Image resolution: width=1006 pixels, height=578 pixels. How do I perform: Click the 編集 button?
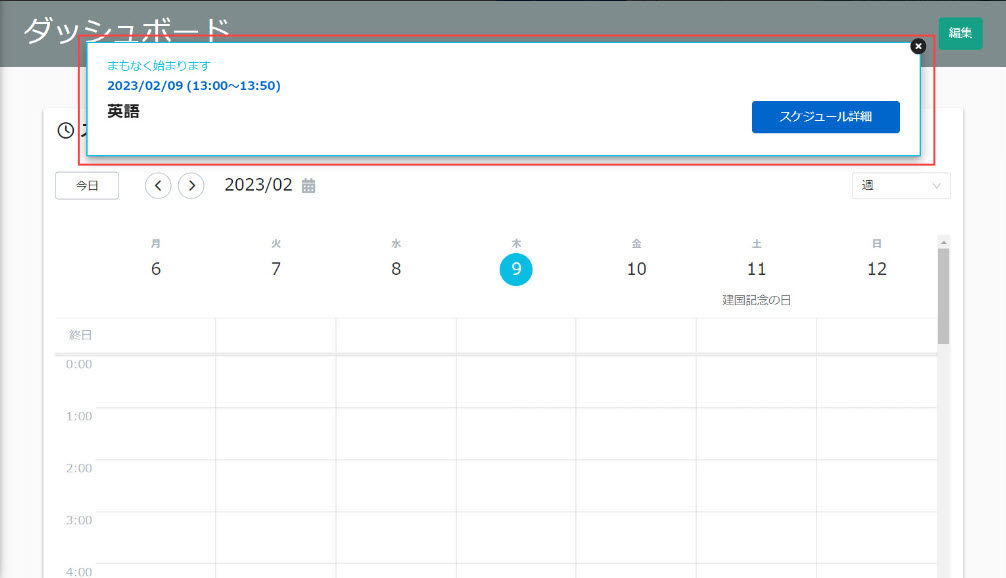(960, 33)
